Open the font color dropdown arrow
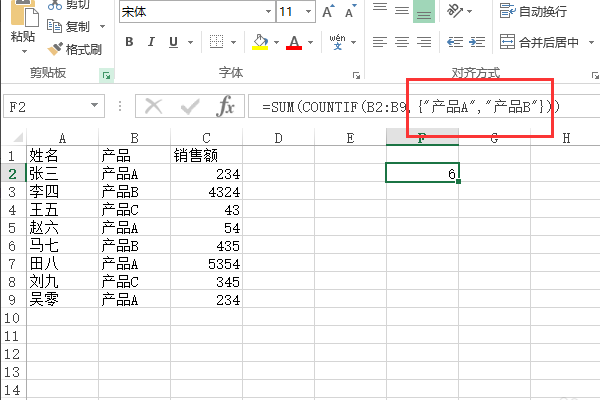The image size is (600, 400). pos(310,42)
